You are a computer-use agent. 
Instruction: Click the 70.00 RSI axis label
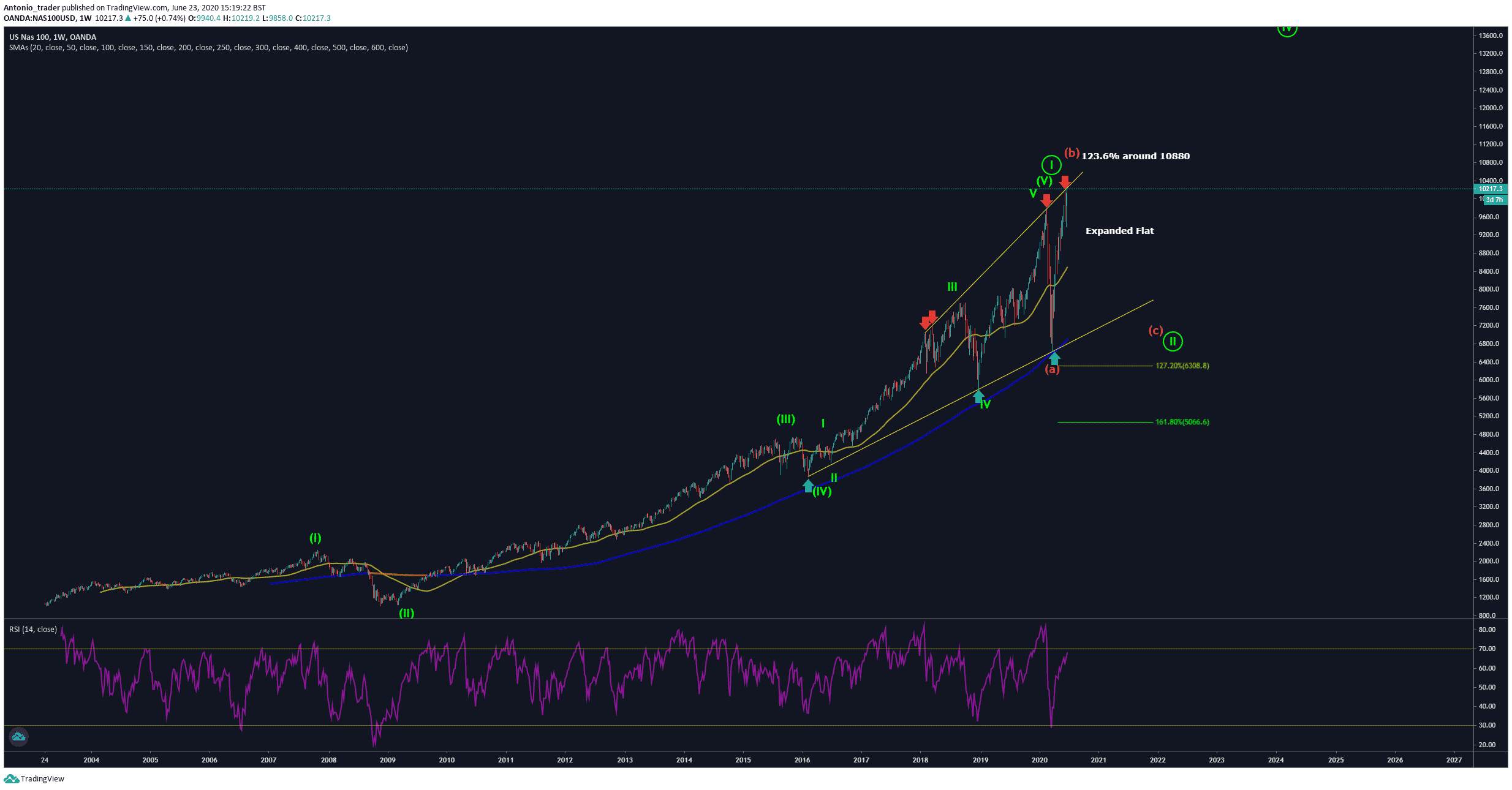tap(1487, 649)
